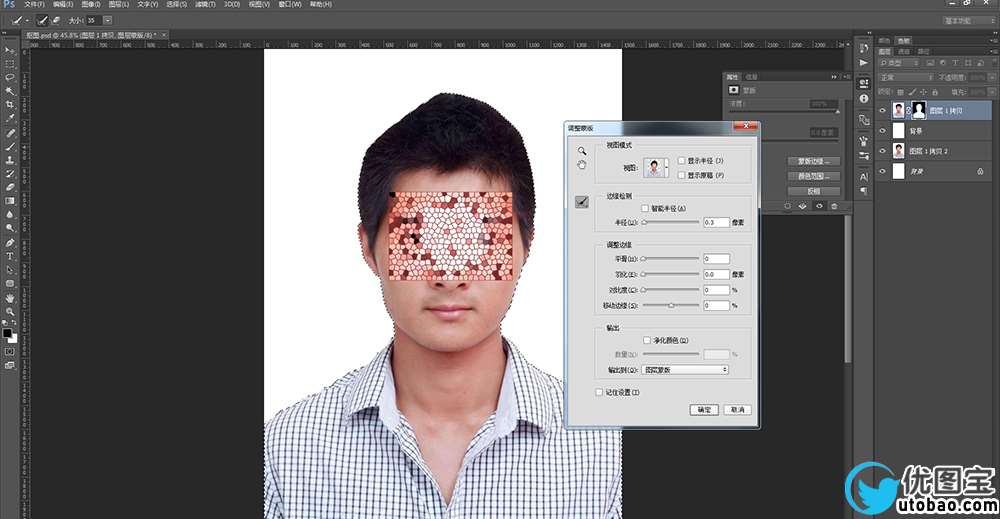Select the Healing Brush tool
1000x519 pixels.
(x=10, y=133)
